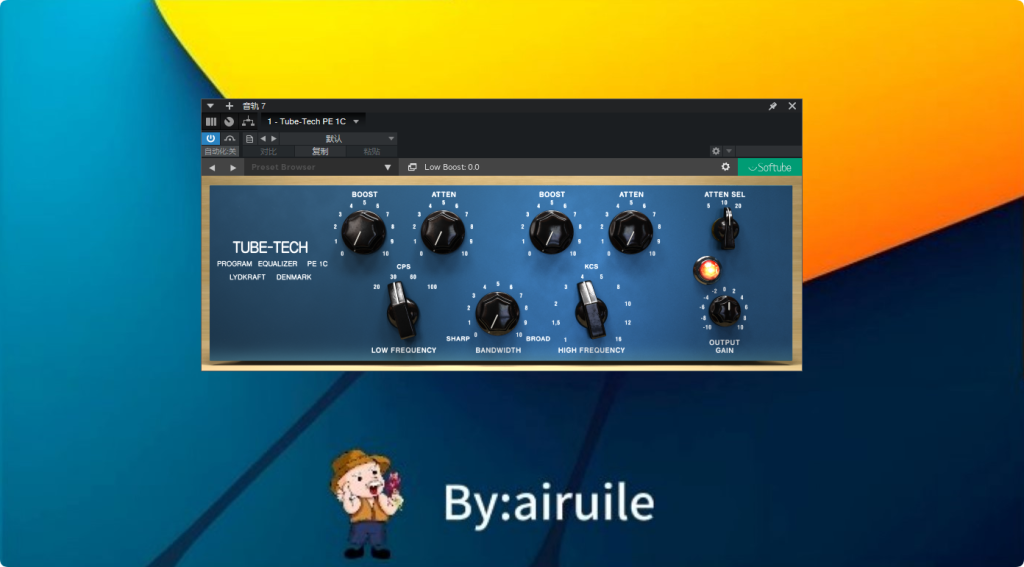Expand the Preset Browser dropdown triangle
Viewport: 1024px width, 567px height.
(x=387, y=167)
